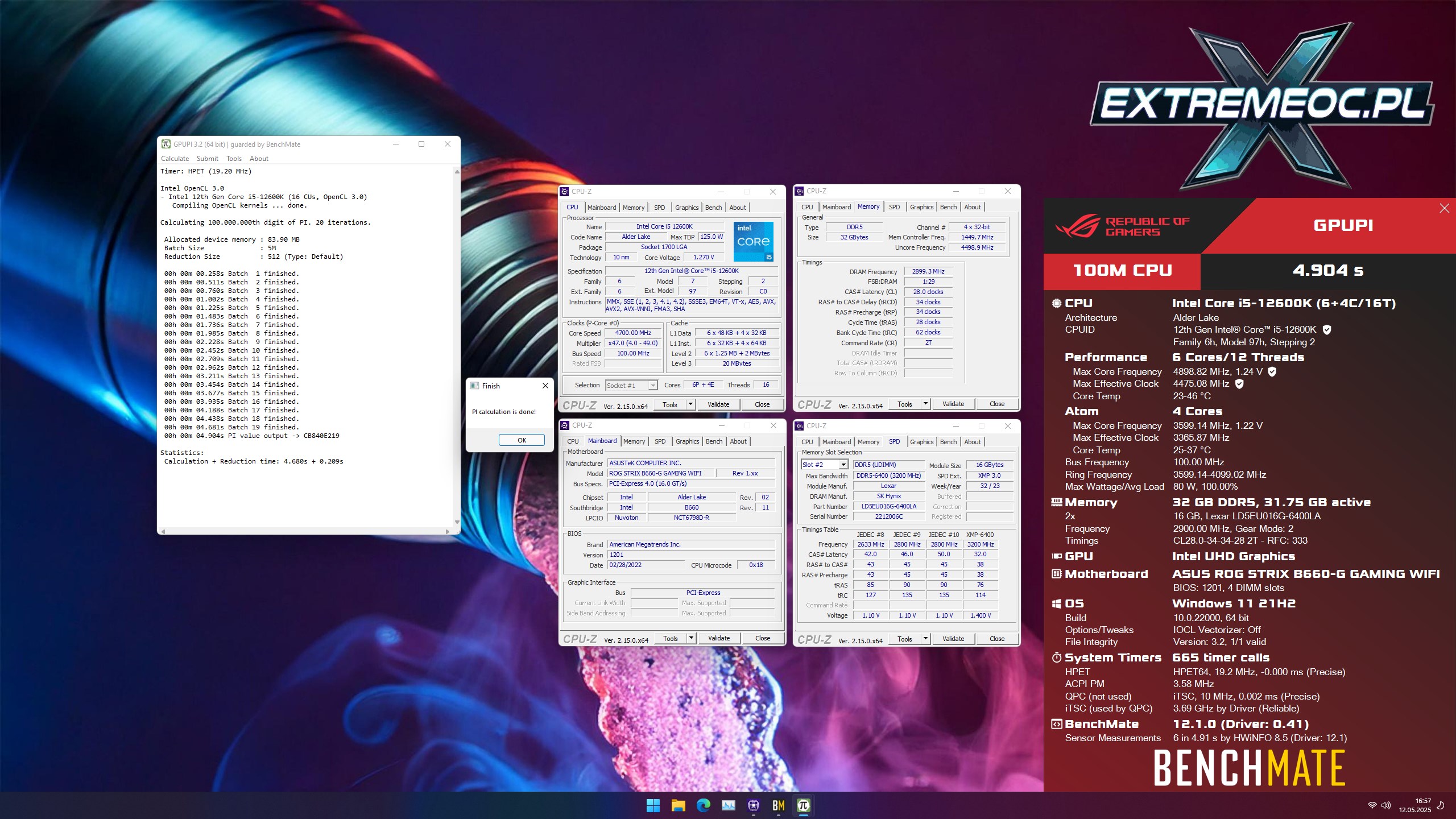Image resolution: width=1456 pixels, height=819 pixels.
Task: Click the BIOS Version field showing 1201
Action: pos(692,555)
